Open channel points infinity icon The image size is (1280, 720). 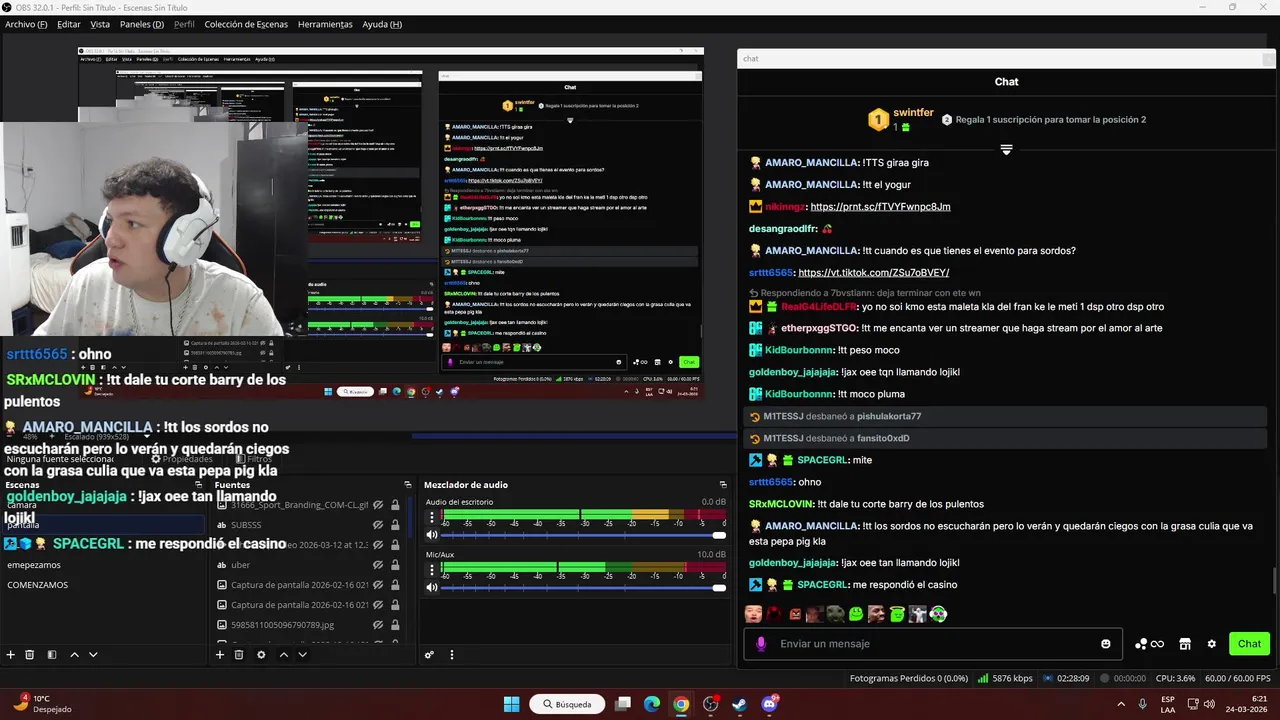click(x=1149, y=644)
